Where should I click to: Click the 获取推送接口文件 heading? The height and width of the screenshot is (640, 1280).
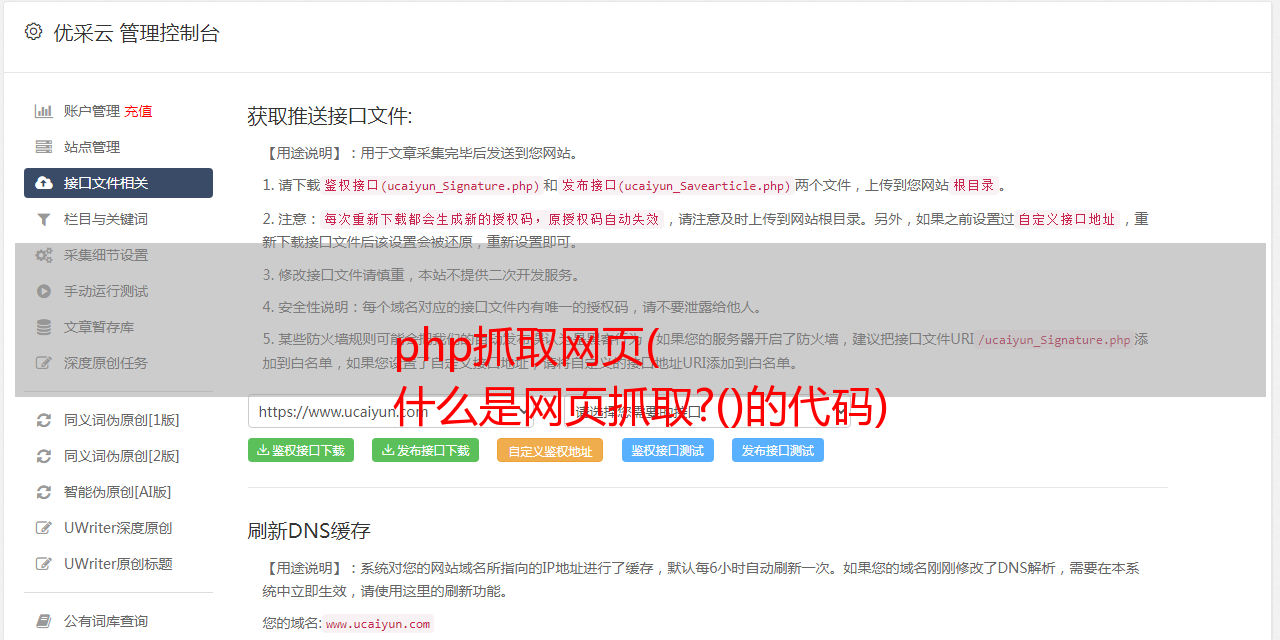[x=330, y=116]
